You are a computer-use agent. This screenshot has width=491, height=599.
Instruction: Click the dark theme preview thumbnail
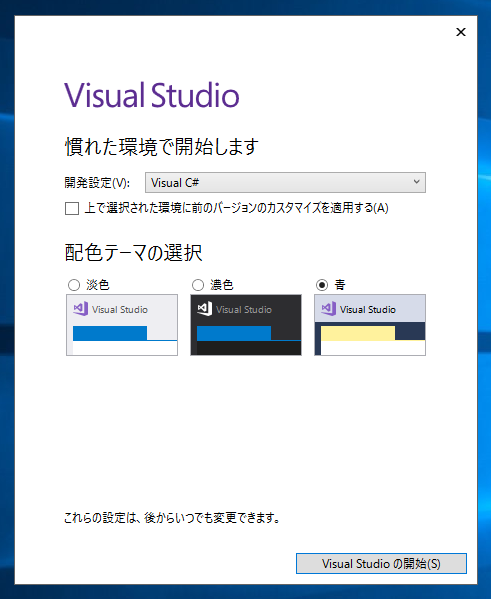[246, 325]
